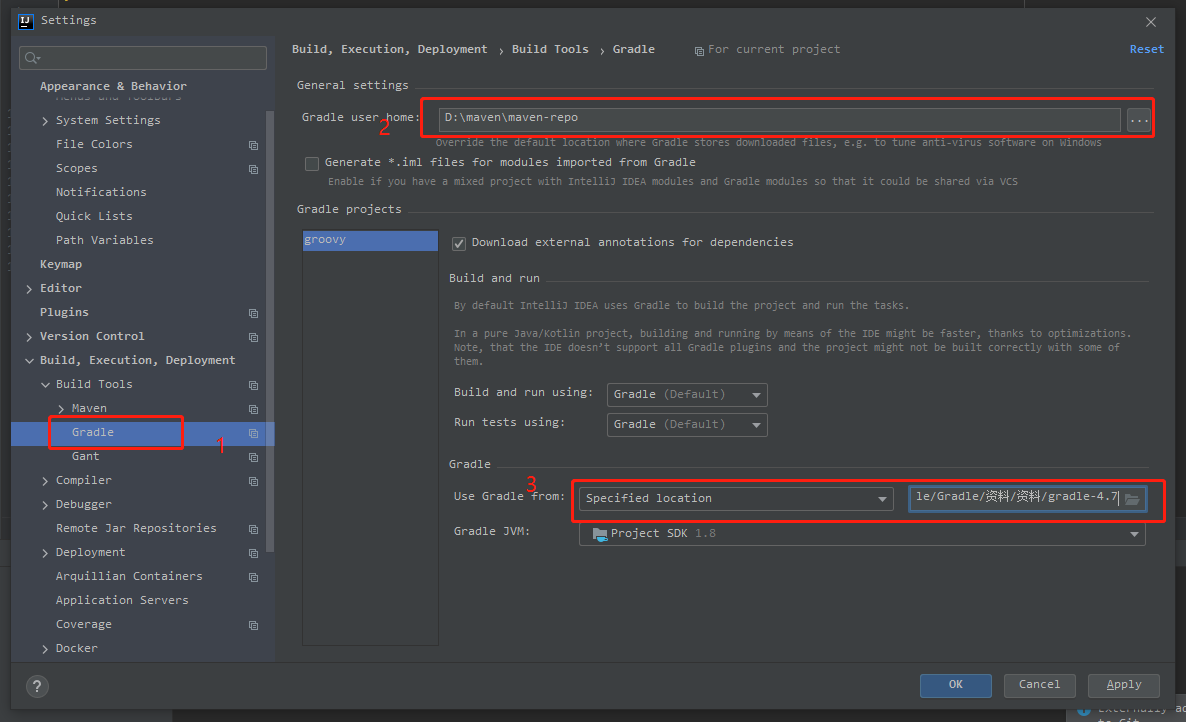Click per-project icon beside Plugins
The height and width of the screenshot is (722, 1186).
point(253,313)
